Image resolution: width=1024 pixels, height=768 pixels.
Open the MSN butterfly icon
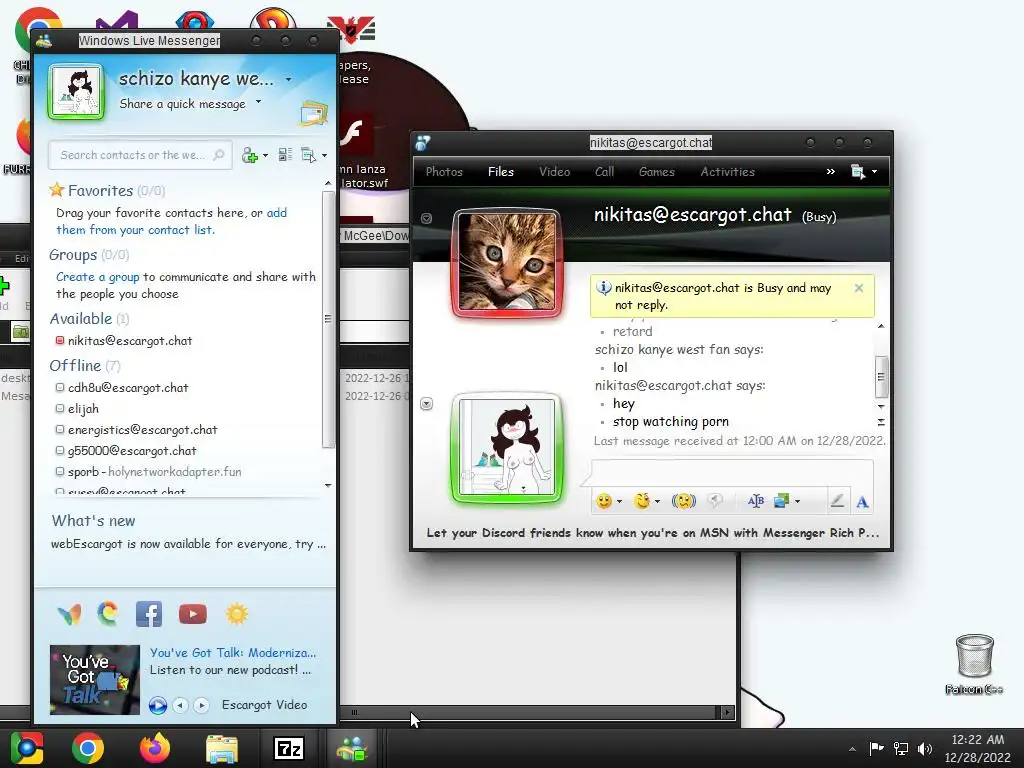69,614
